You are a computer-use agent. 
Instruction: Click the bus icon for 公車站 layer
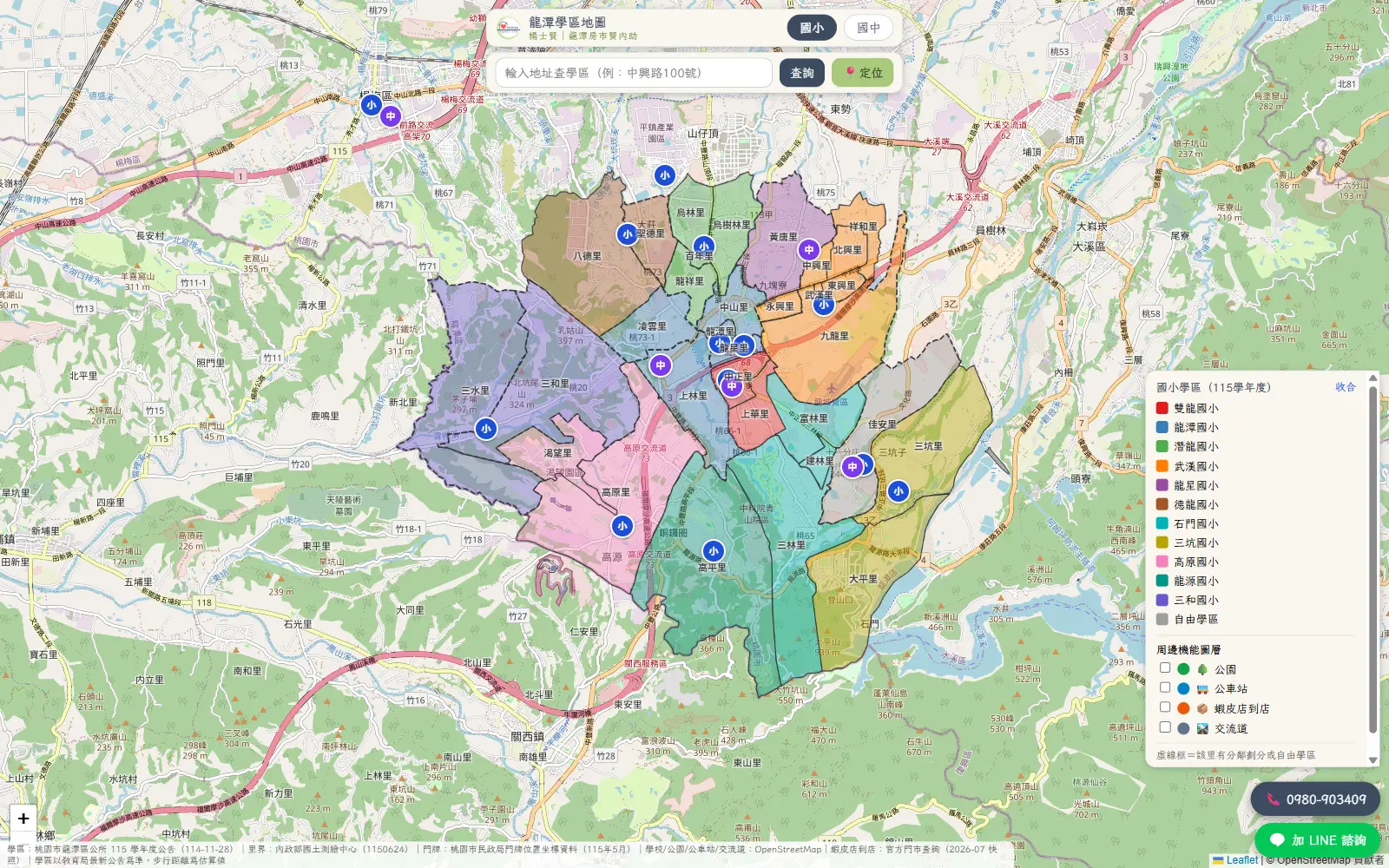click(x=1202, y=688)
